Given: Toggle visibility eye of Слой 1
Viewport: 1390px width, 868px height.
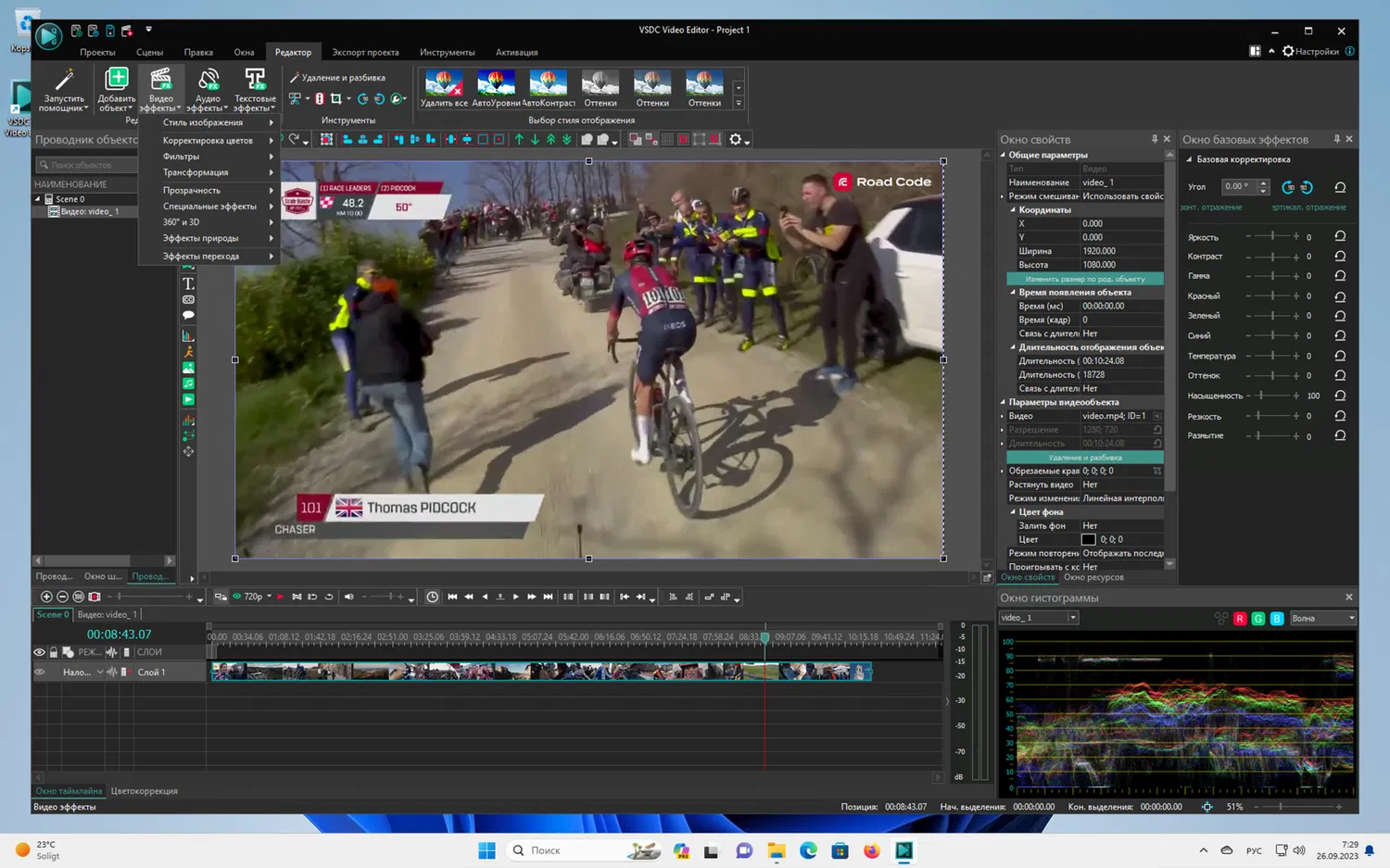Looking at the screenshot, I should (x=40, y=673).
